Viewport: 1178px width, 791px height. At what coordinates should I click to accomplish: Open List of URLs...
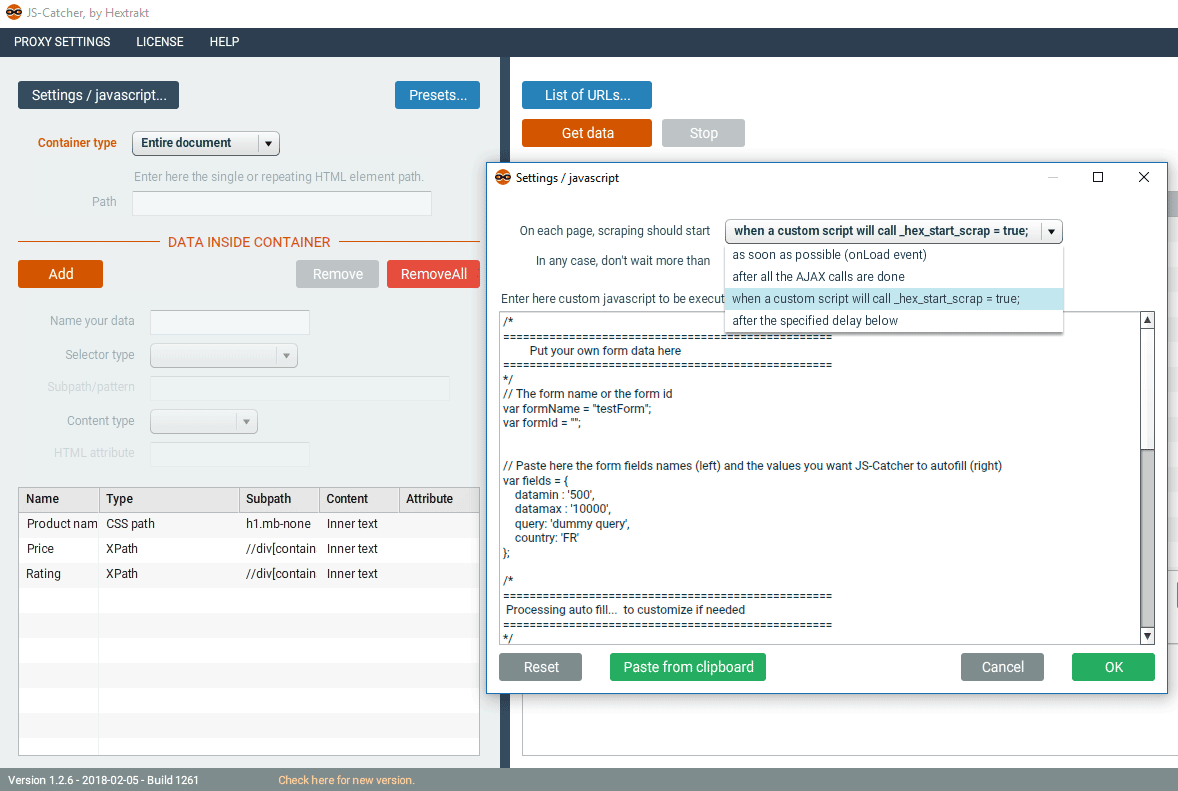coord(587,95)
